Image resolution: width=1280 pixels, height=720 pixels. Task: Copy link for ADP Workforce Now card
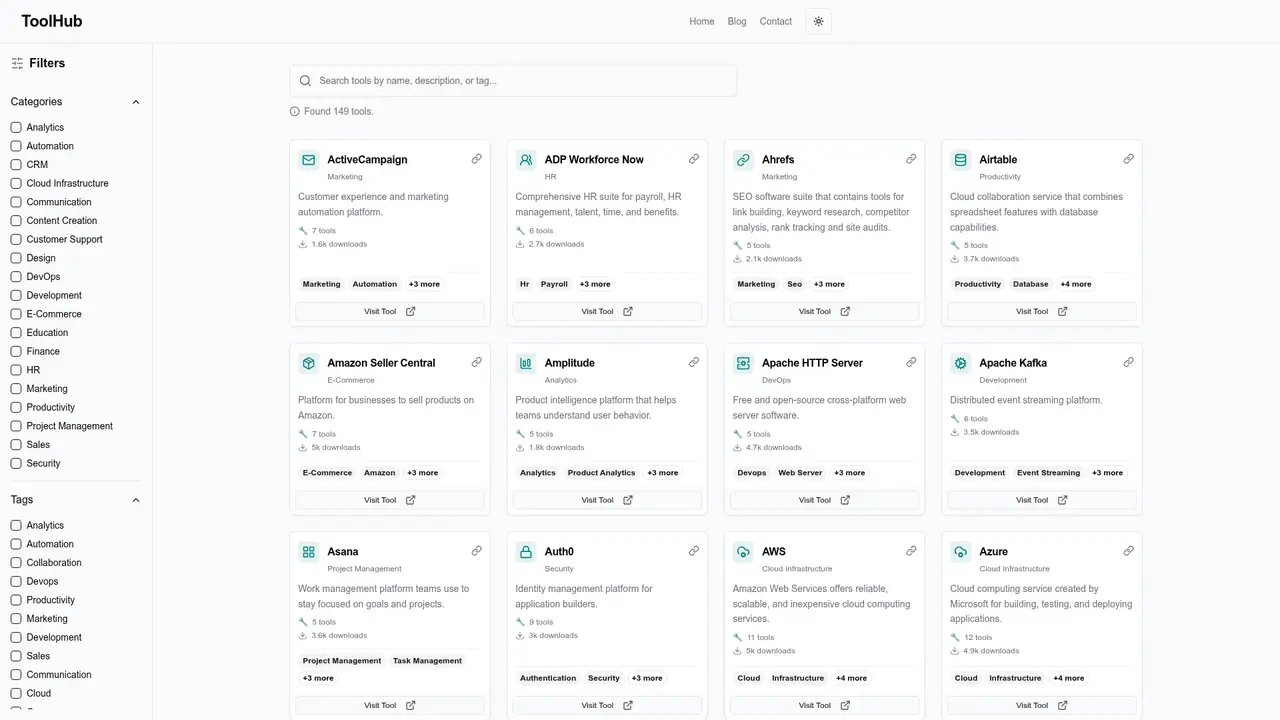click(x=694, y=159)
